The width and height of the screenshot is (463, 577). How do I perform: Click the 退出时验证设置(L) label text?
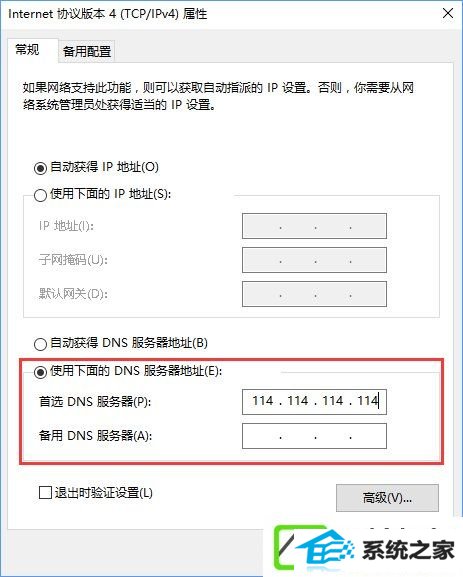pyautogui.click(x=103, y=493)
